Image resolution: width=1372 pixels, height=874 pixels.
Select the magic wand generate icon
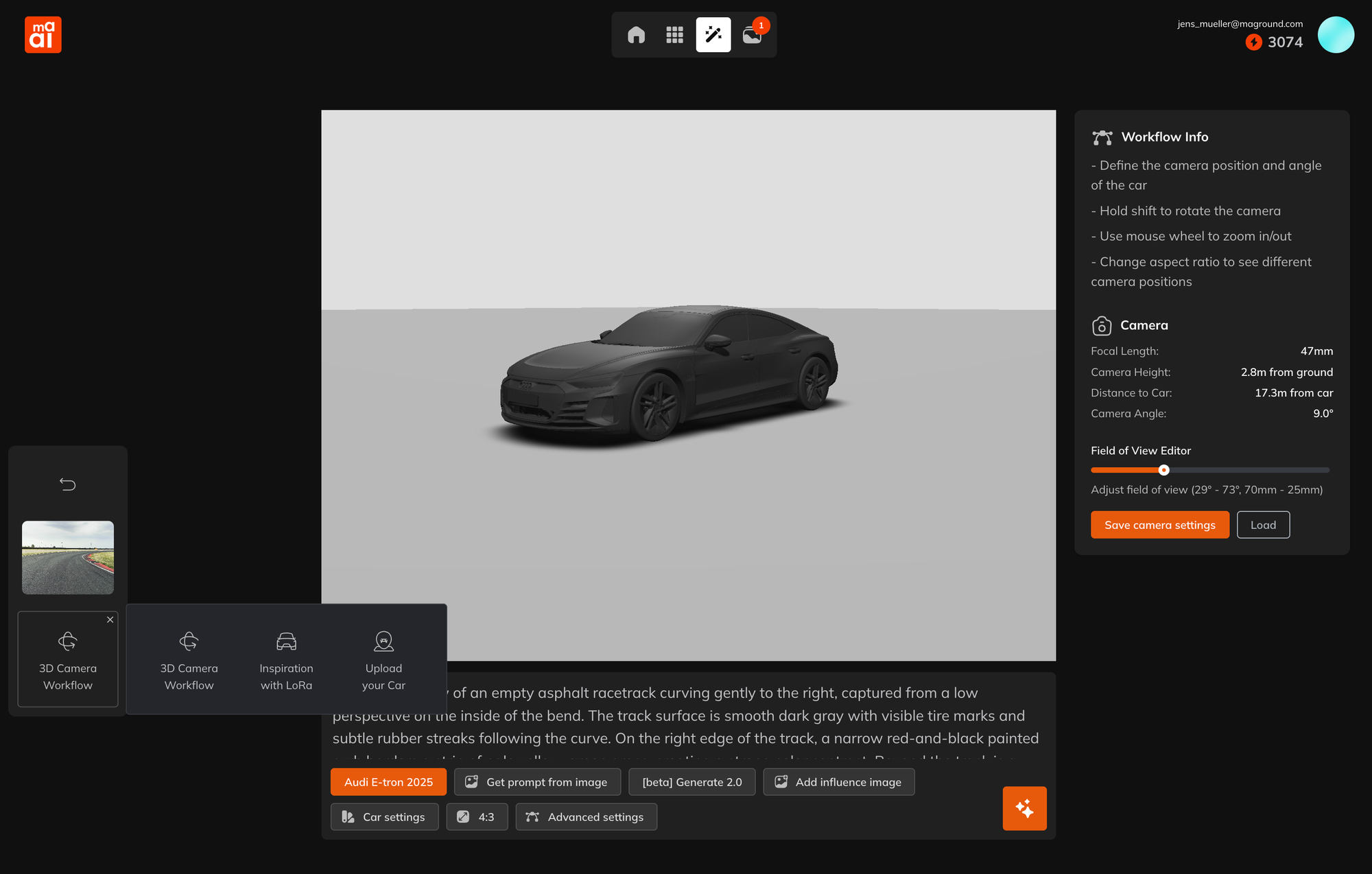(713, 35)
